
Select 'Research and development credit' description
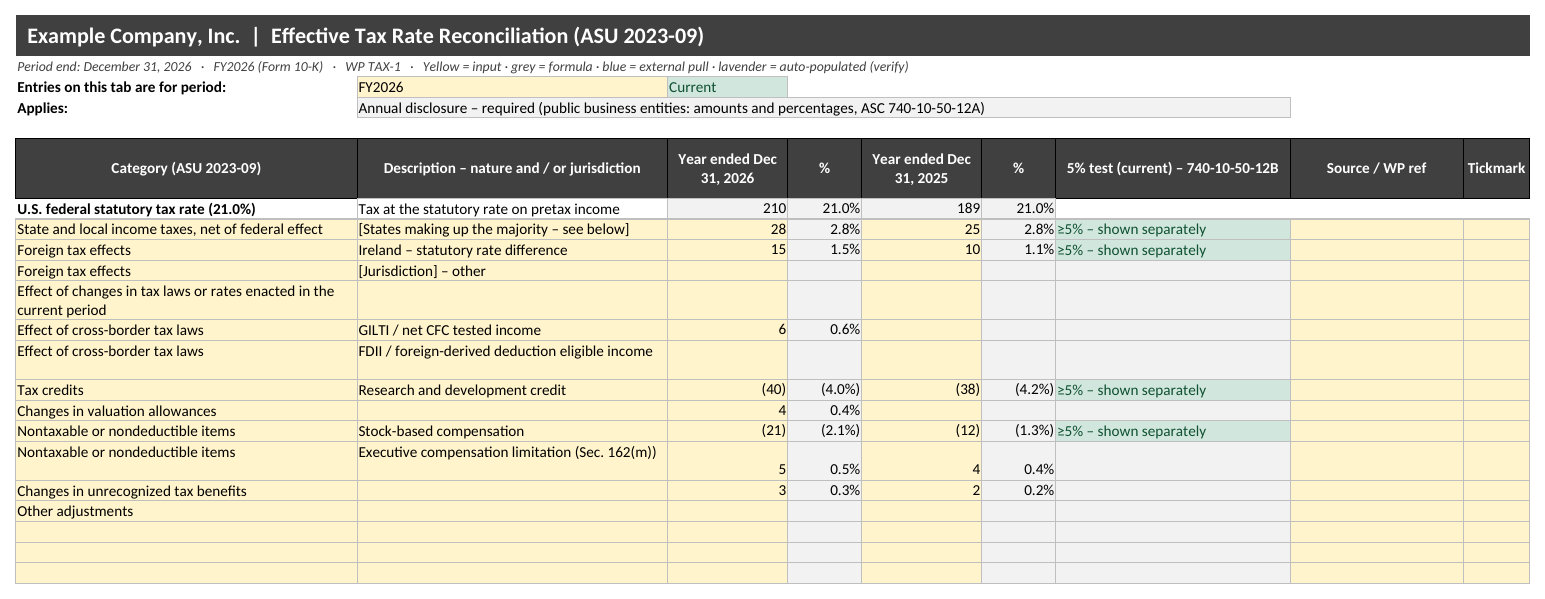pos(512,390)
